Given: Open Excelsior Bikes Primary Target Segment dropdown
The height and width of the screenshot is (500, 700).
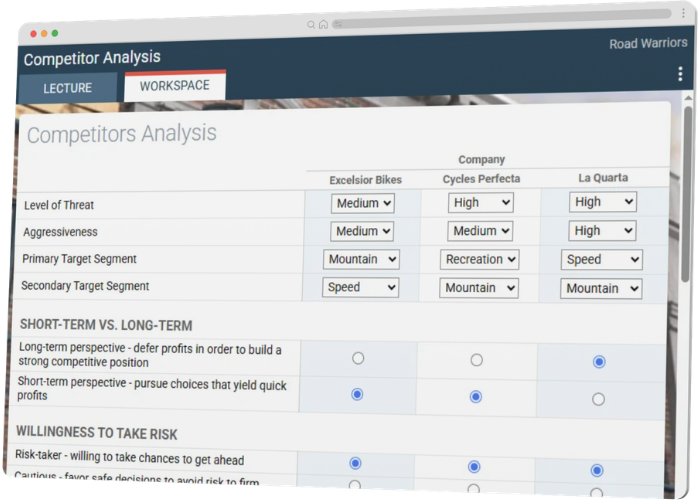Looking at the screenshot, I should 361,259.
